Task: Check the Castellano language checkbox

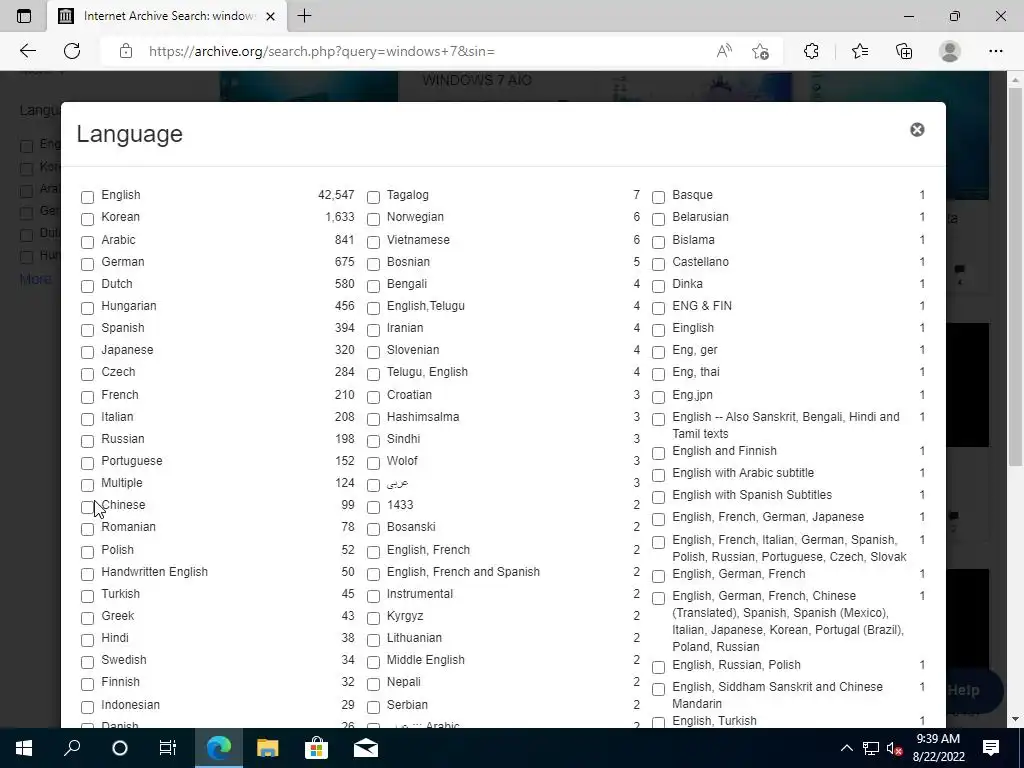Action: coord(658,264)
